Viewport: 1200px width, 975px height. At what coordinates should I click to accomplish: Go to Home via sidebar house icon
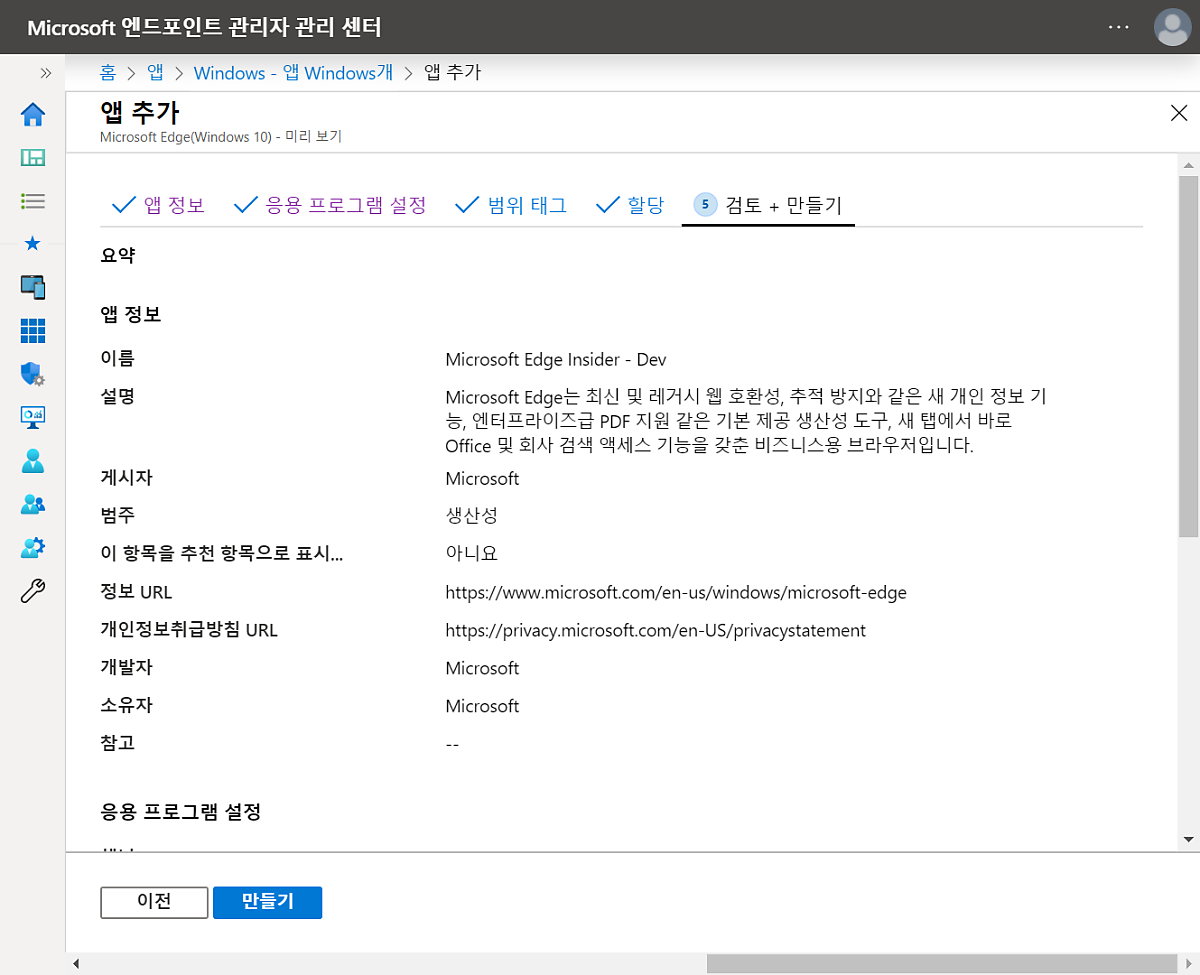(x=33, y=115)
